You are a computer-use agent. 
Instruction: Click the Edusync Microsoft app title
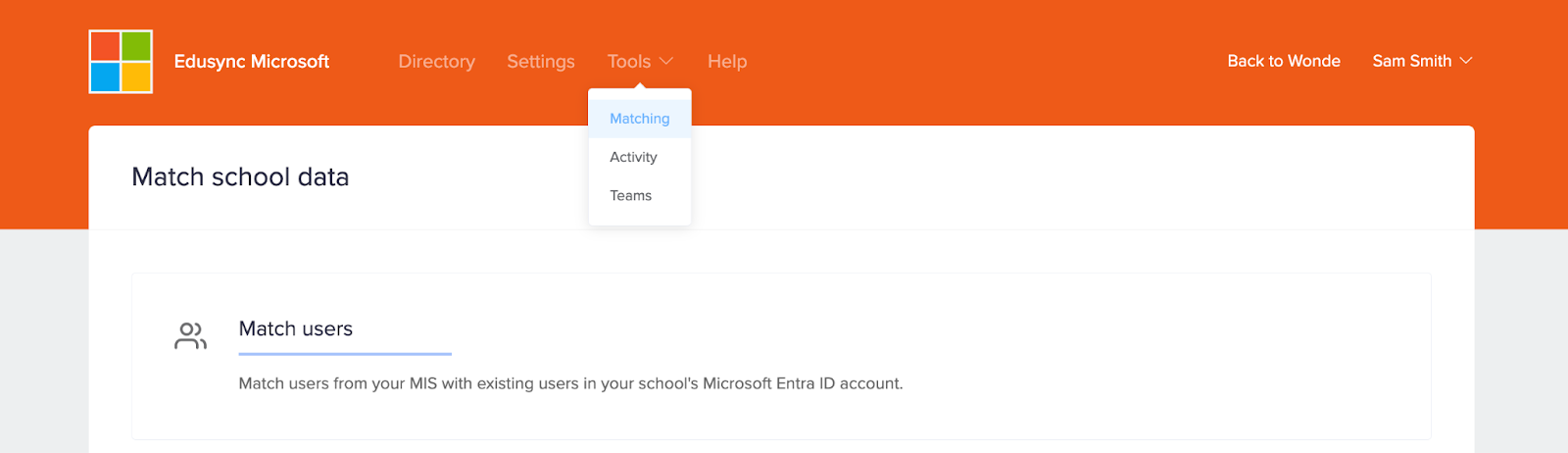[x=252, y=61]
